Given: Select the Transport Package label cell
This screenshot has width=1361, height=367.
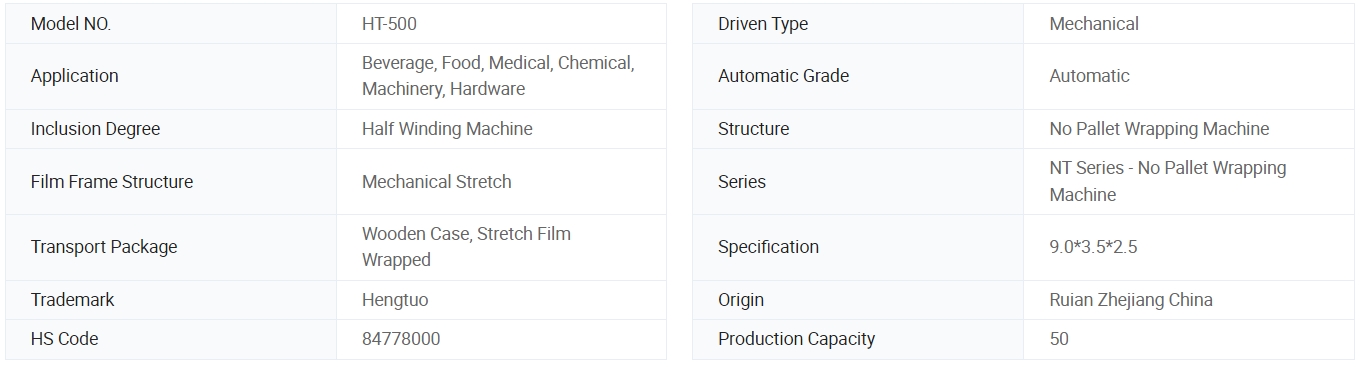Looking at the screenshot, I should (x=171, y=247).
